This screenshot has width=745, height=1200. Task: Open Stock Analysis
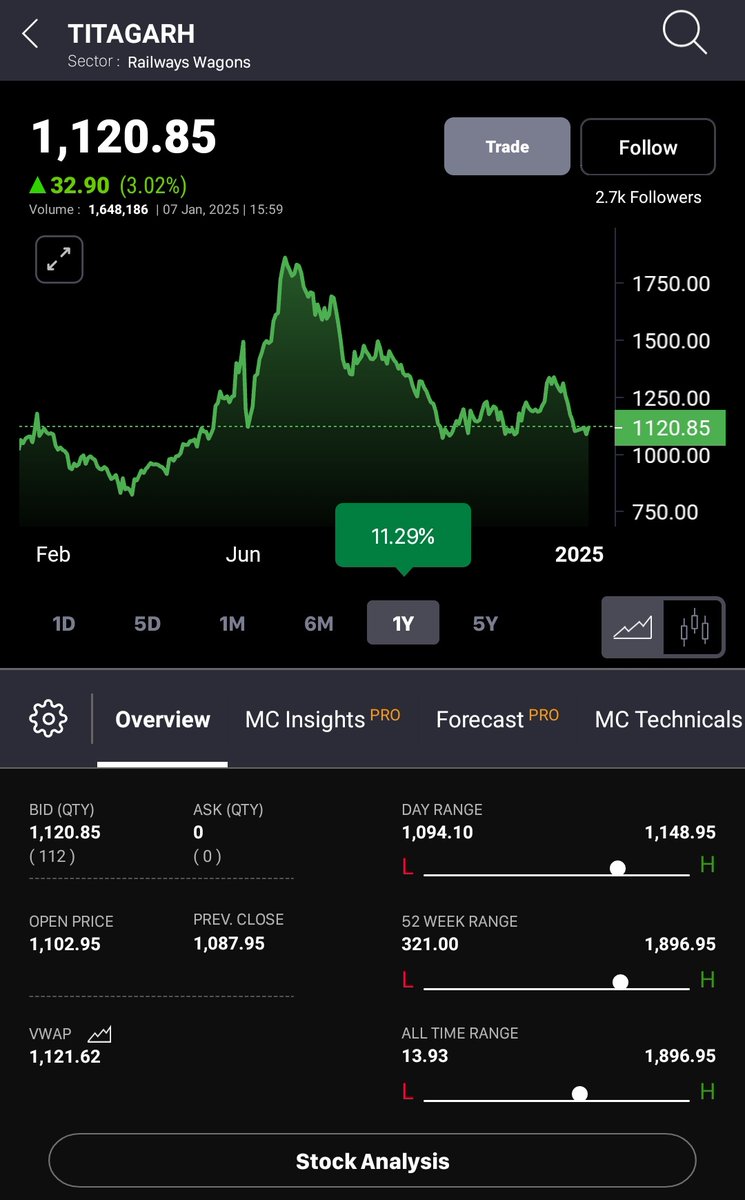tap(372, 1161)
